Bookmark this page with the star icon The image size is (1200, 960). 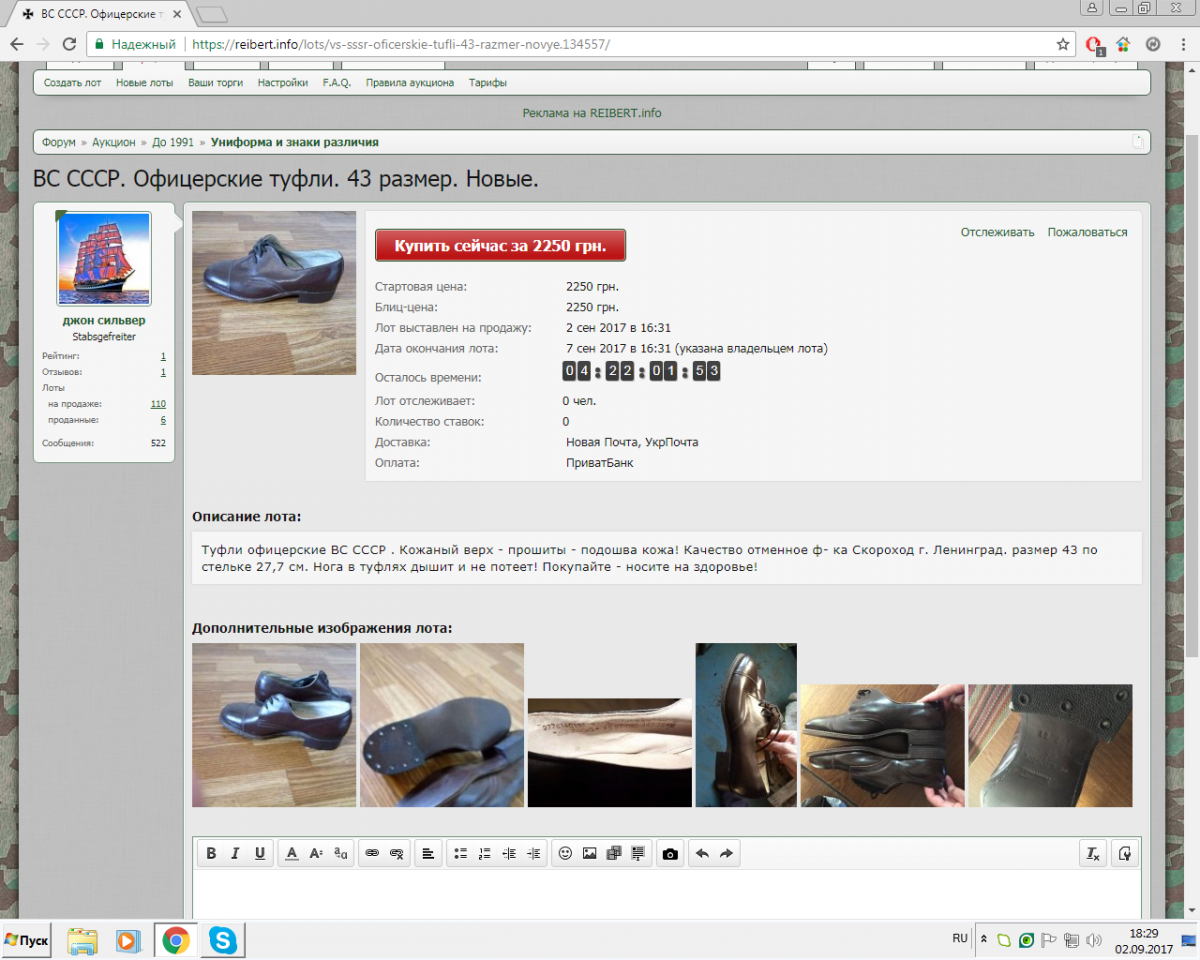[x=1063, y=44]
